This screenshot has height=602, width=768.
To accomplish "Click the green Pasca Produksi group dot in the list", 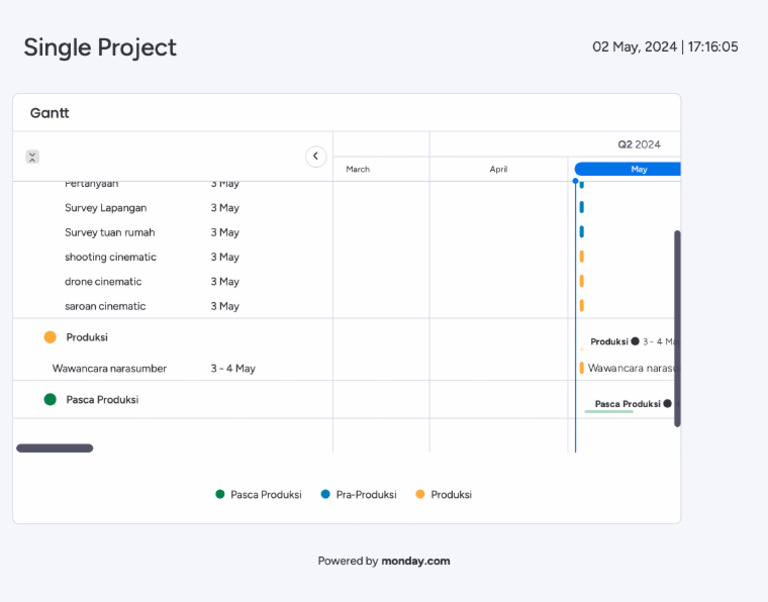I will coord(50,400).
